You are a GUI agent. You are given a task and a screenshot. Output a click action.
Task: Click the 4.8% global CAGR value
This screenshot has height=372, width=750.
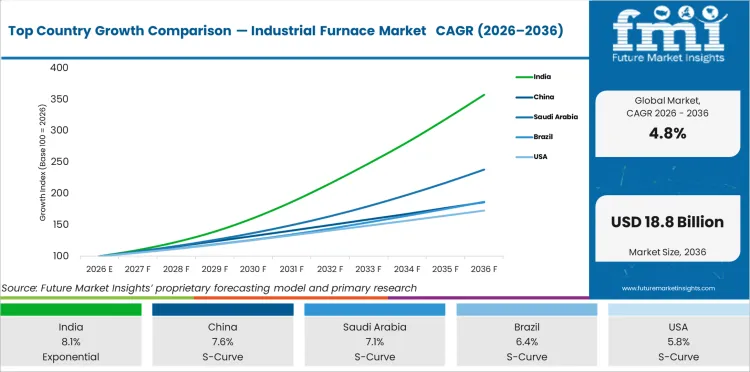coord(667,133)
